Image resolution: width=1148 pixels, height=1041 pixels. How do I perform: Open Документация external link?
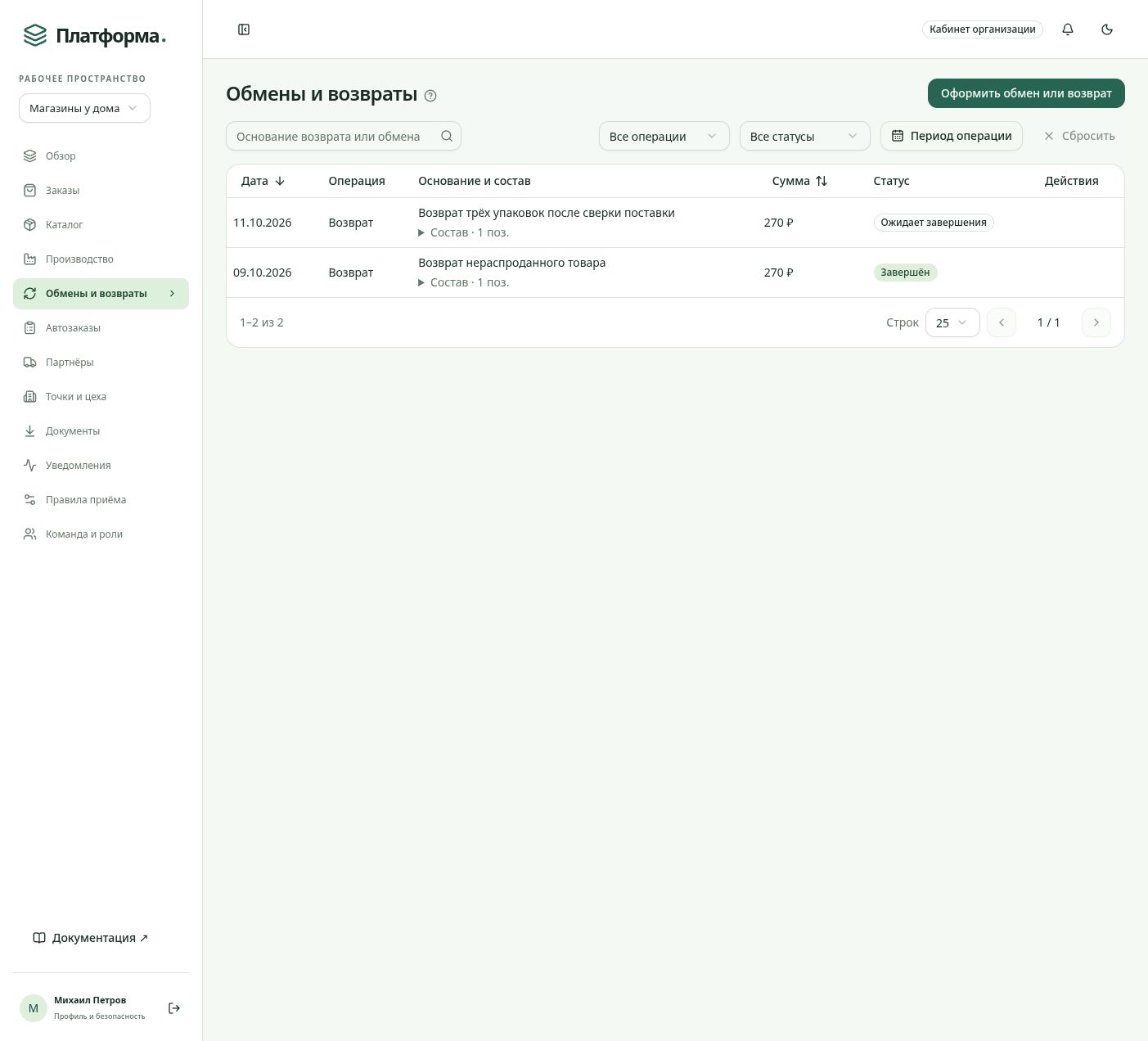pos(91,938)
